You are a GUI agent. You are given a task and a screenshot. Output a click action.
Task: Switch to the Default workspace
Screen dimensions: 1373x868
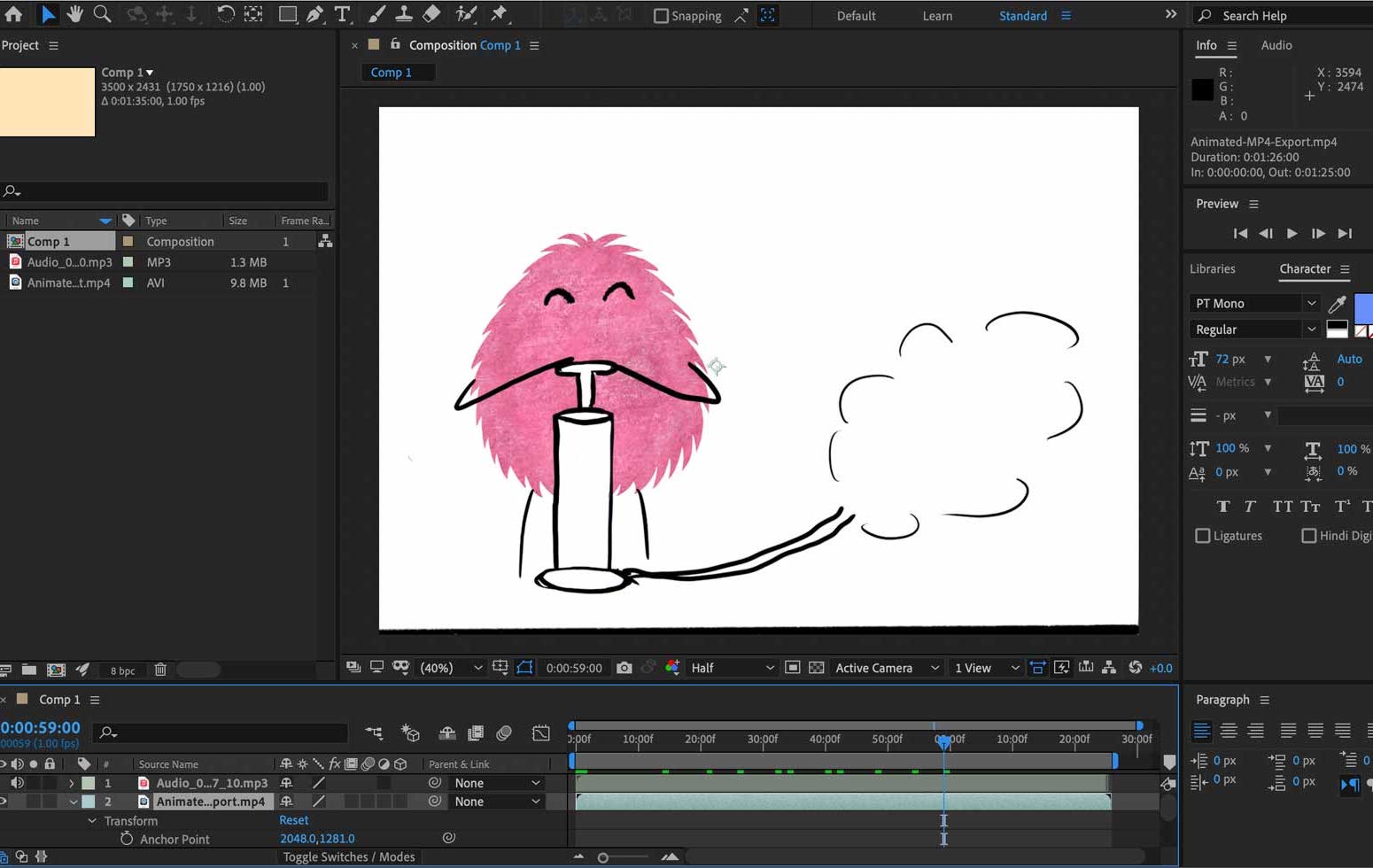856,16
